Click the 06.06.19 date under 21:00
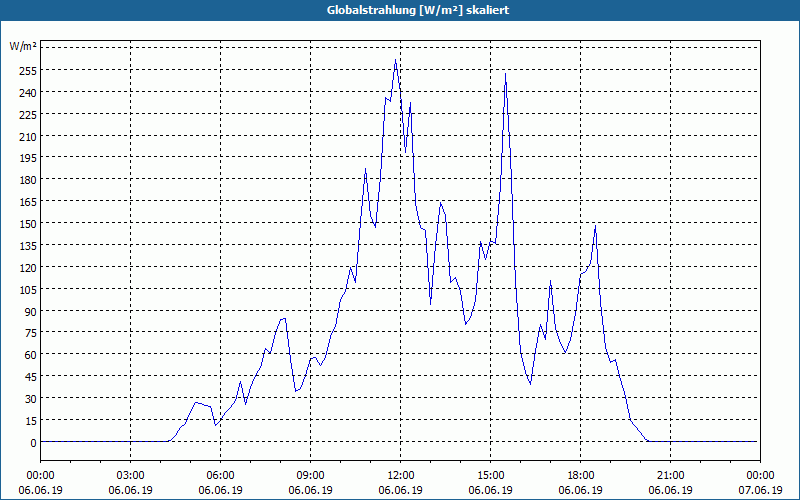This screenshot has height=500, width=800. pos(670,490)
